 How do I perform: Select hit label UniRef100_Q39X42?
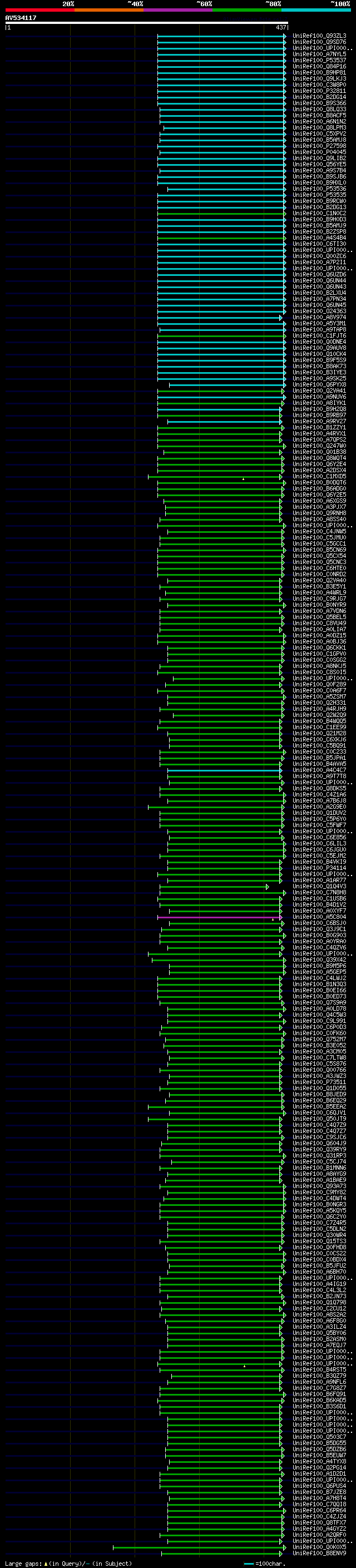(x=319, y=960)
